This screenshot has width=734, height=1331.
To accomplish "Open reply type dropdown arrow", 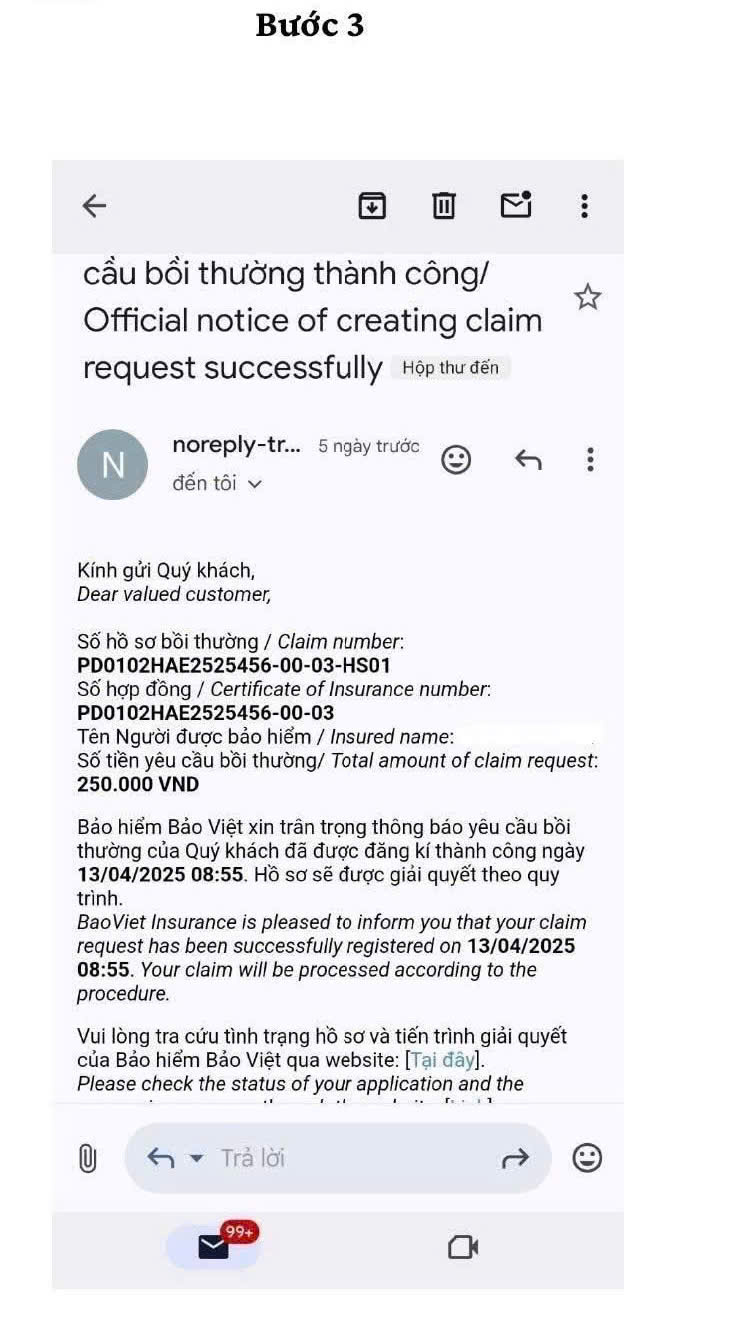I will coord(196,1158).
